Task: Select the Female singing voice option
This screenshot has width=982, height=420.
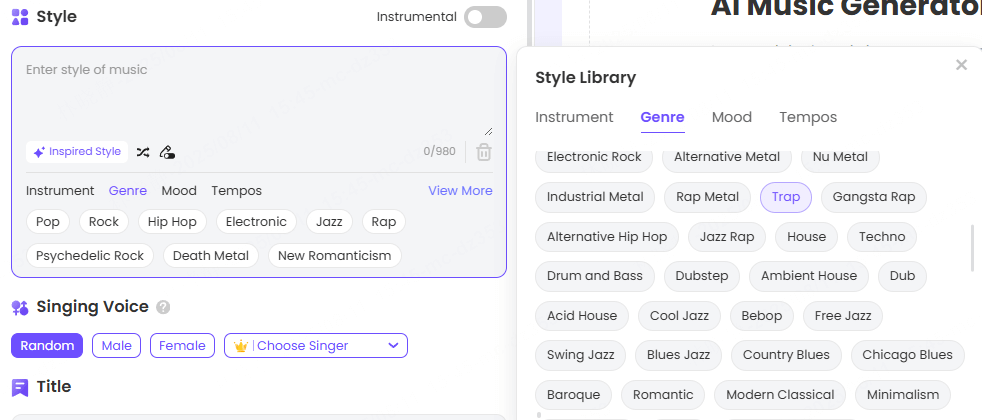Action: [182, 346]
